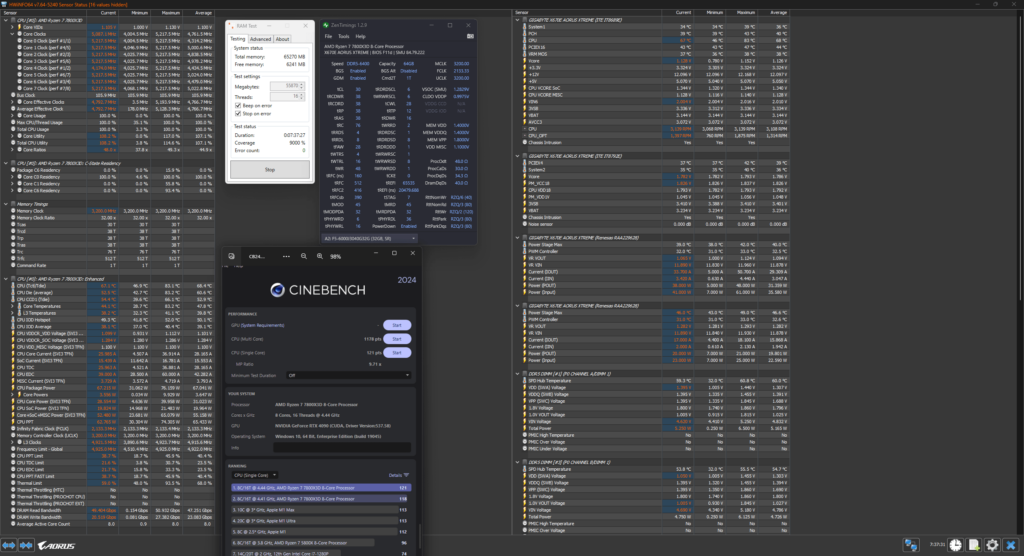Viewport: 1024px width, 556px height.
Task: Click the Maximum column header in right HWiNFO panel
Action: (x=746, y=12)
